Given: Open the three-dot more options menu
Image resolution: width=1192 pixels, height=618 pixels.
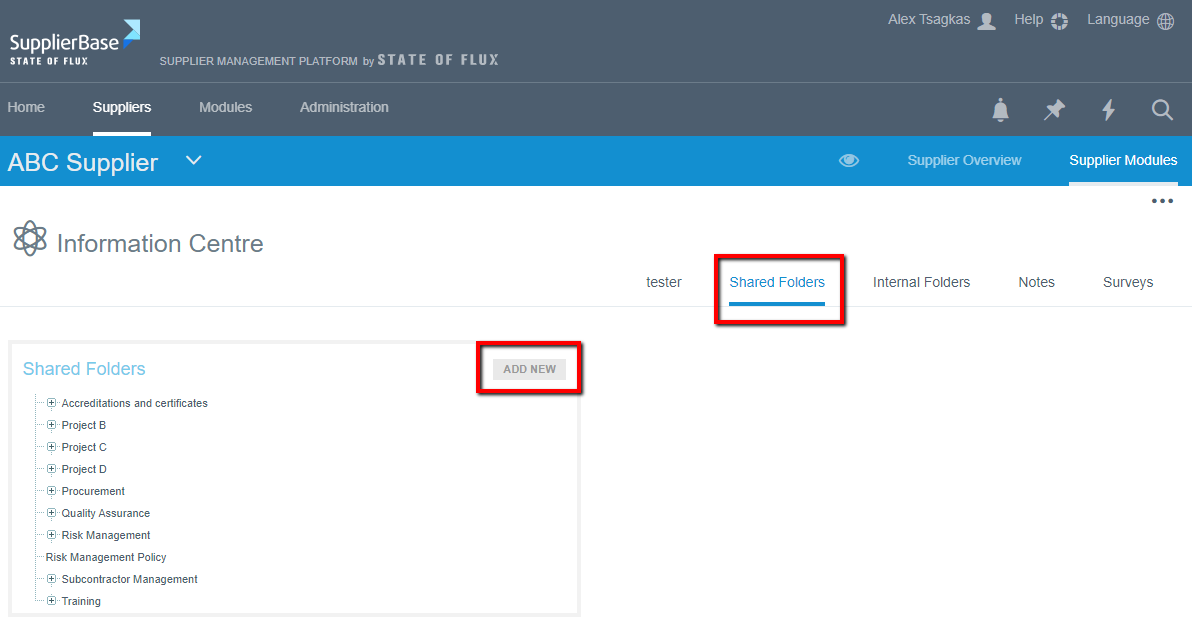Looking at the screenshot, I should coord(1161,201).
